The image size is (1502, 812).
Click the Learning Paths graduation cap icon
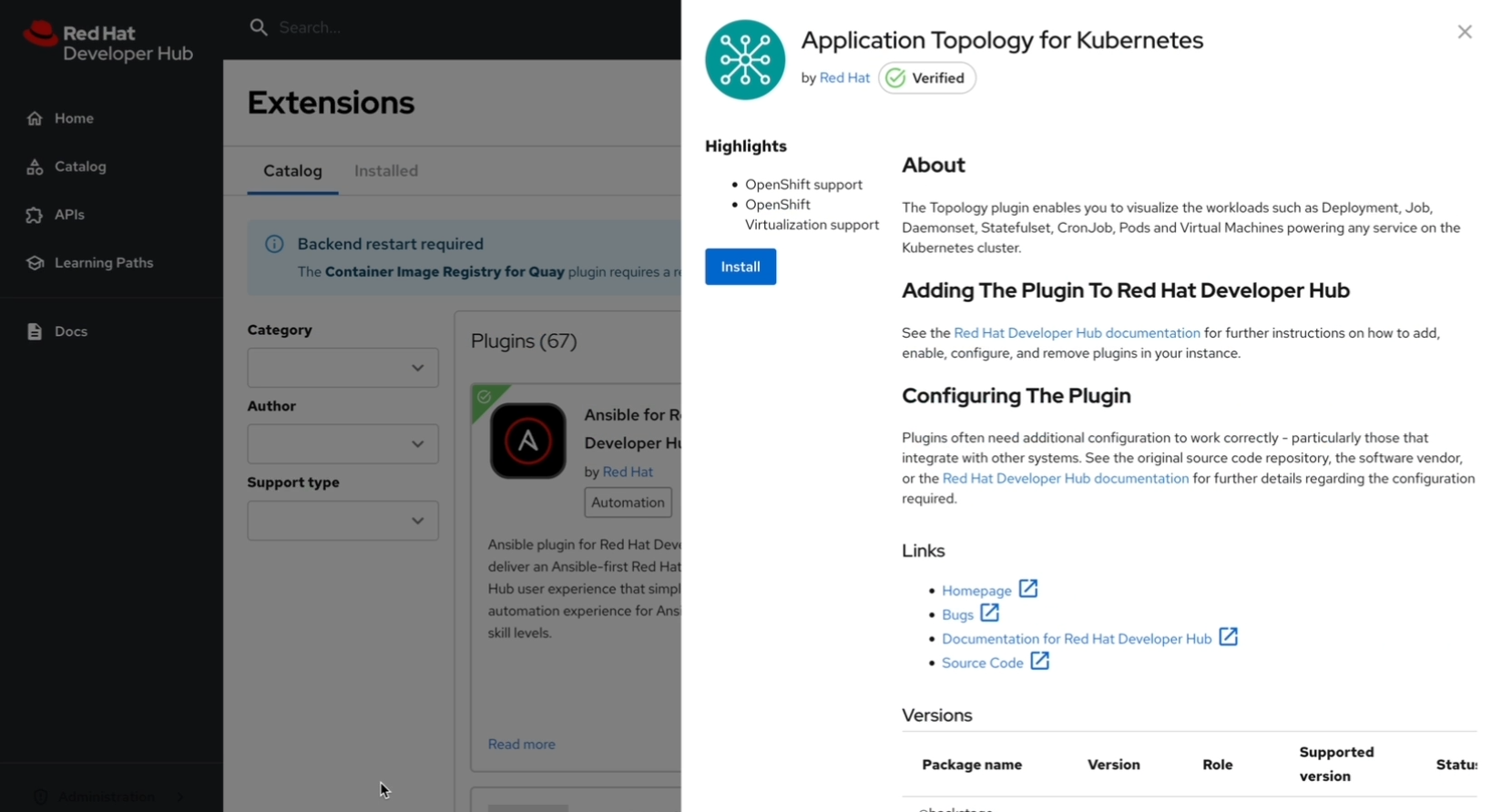(x=35, y=263)
